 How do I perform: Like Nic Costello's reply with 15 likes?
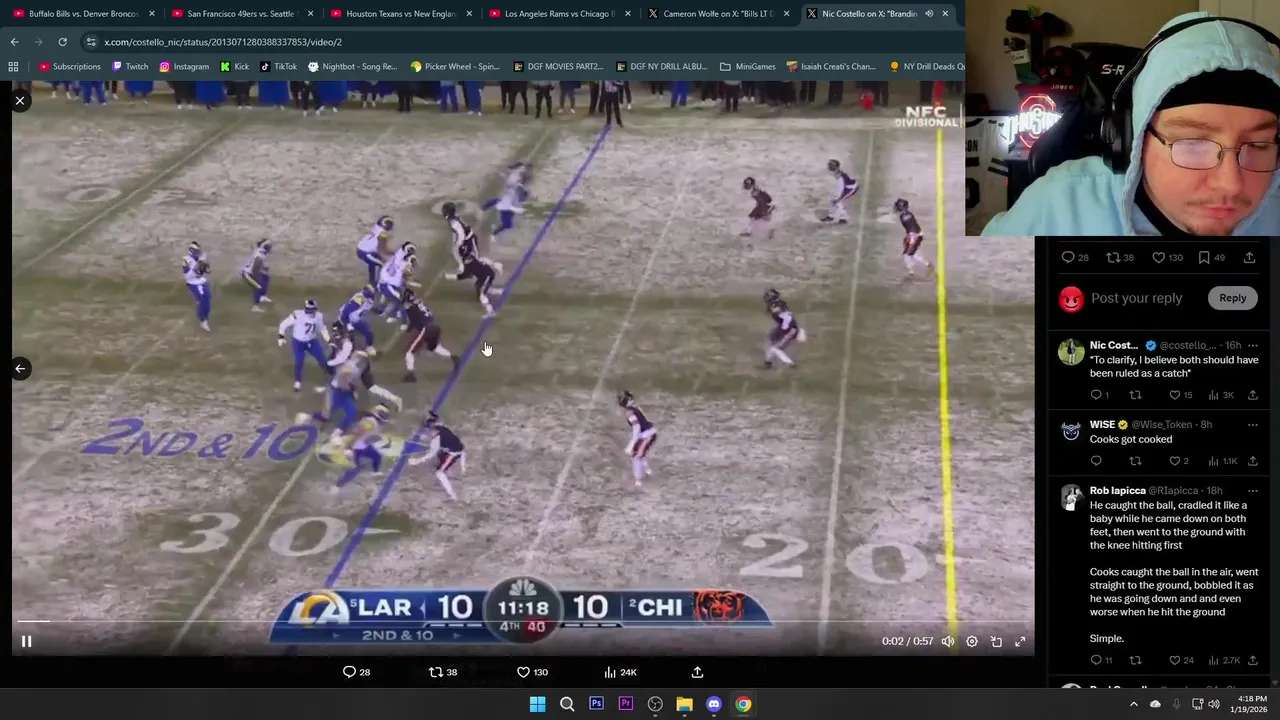(1181, 395)
